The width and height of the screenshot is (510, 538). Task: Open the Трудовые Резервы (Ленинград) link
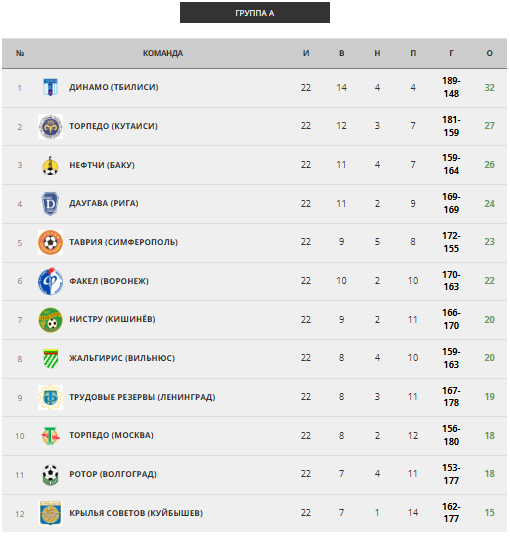pyautogui.click(x=142, y=397)
